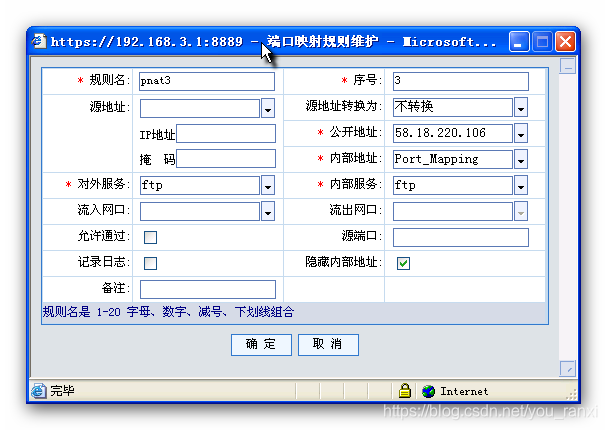Expand the 内部地址 Port_Mapping dropdown

521,159
